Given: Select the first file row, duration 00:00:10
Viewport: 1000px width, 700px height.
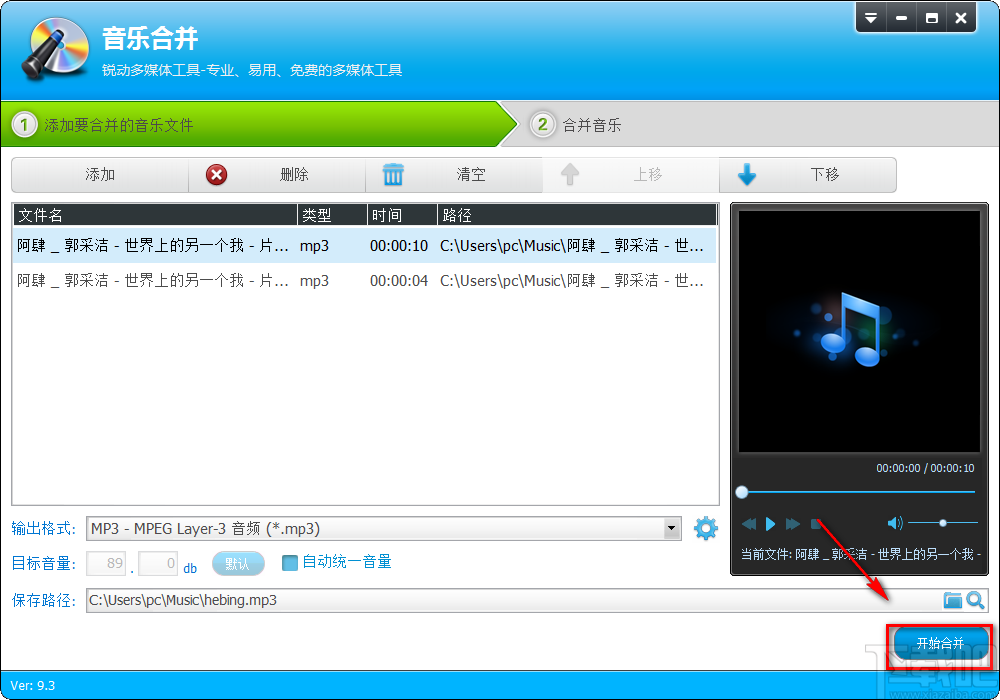Looking at the screenshot, I should pyautogui.click(x=365, y=245).
